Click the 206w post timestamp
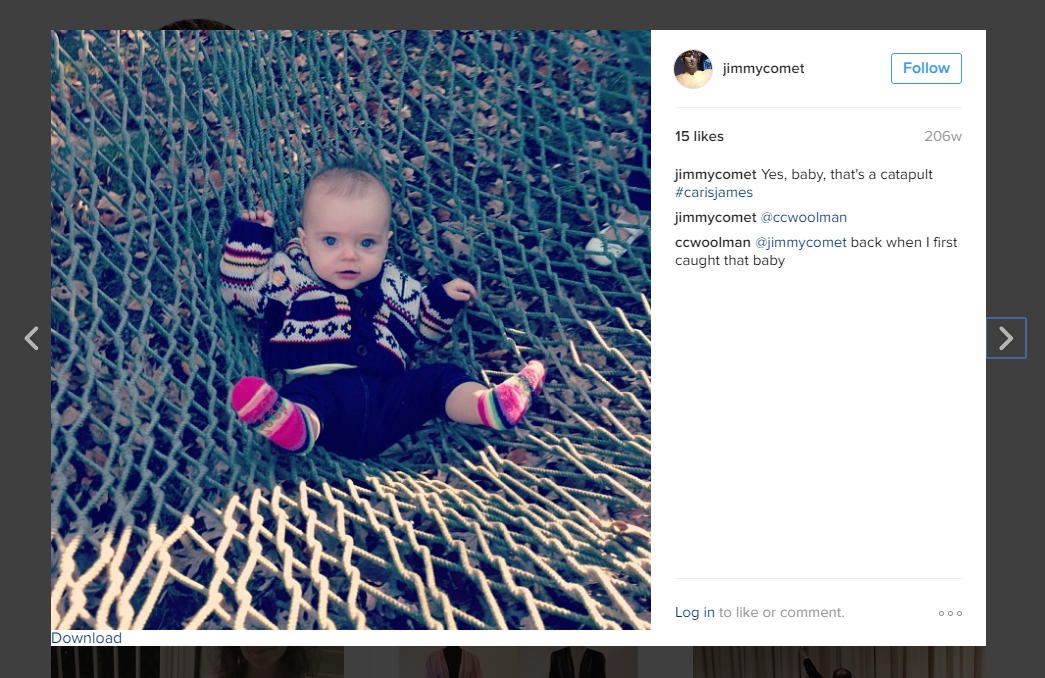 942,136
